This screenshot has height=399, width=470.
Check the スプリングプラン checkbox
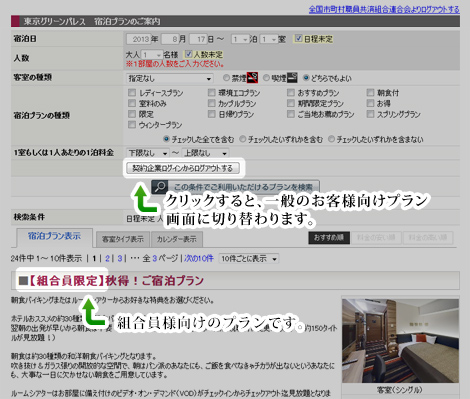[x=370, y=114]
